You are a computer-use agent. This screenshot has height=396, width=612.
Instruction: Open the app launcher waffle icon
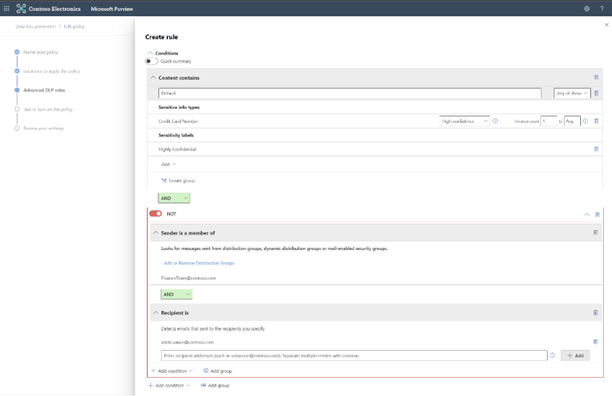pos(7,8)
